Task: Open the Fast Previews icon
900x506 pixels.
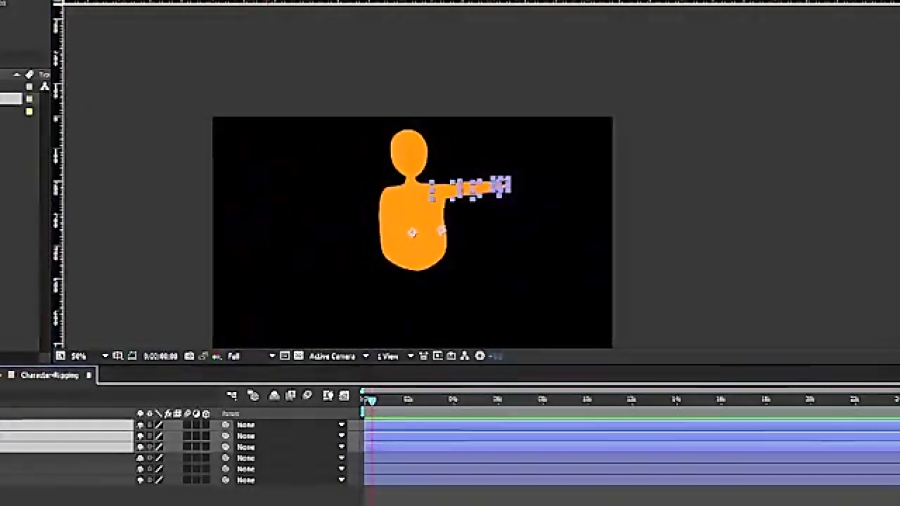Action: click(x=437, y=356)
